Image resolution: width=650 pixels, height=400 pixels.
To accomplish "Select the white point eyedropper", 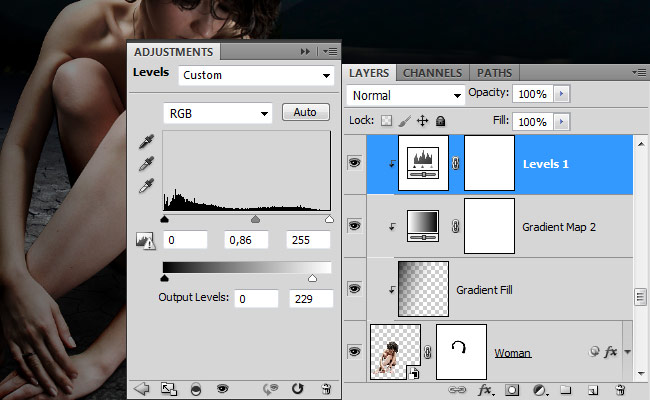I will point(146,186).
